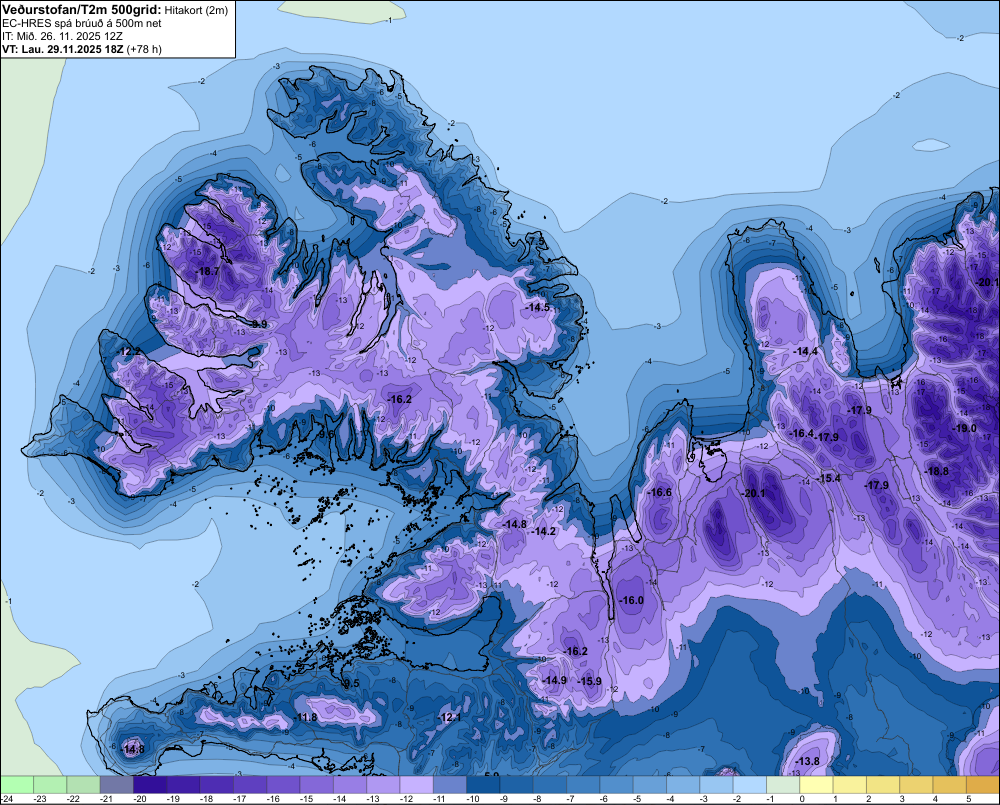Click the grey-purple legend swatch starting at -21
This screenshot has height=805, width=1000.
pyautogui.click(x=117, y=784)
